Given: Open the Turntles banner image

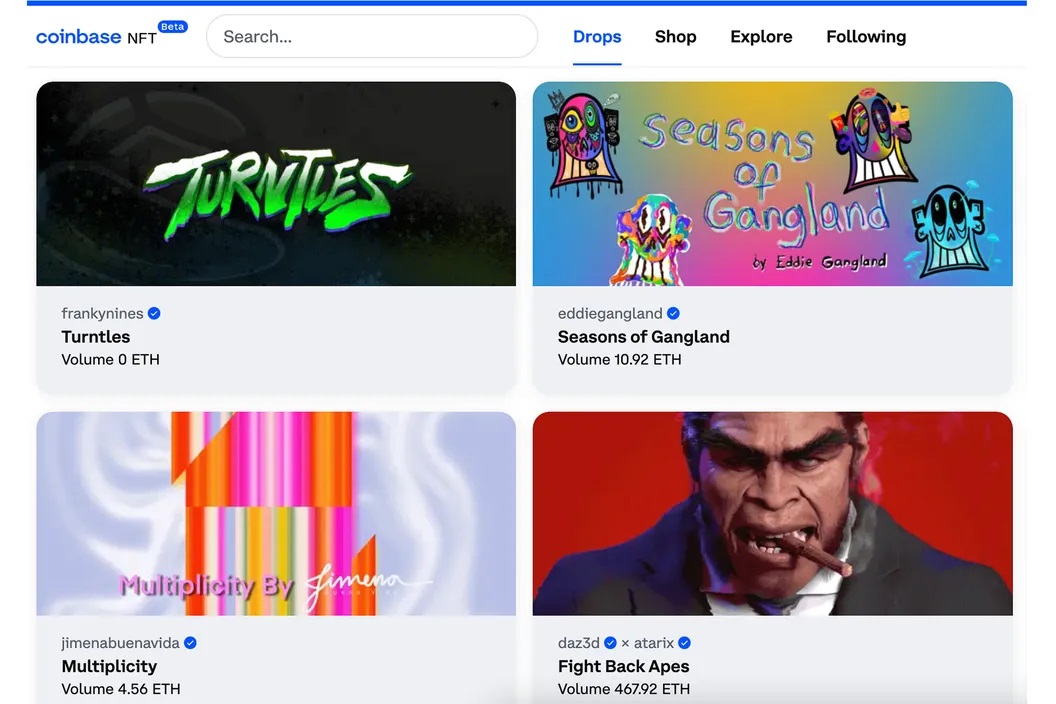Looking at the screenshot, I should pos(276,184).
